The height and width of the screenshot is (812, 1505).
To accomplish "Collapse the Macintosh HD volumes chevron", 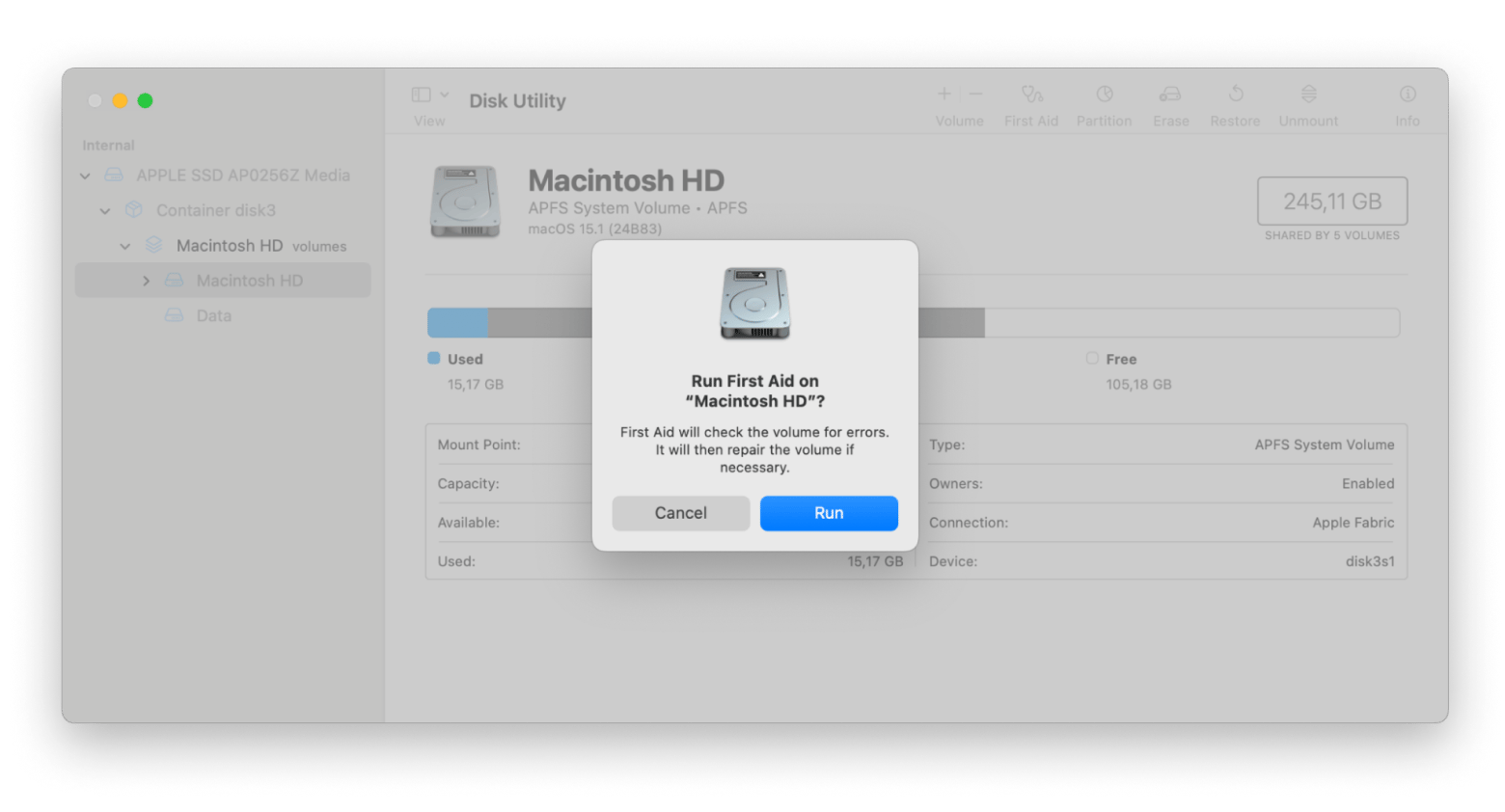I will coord(125,246).
